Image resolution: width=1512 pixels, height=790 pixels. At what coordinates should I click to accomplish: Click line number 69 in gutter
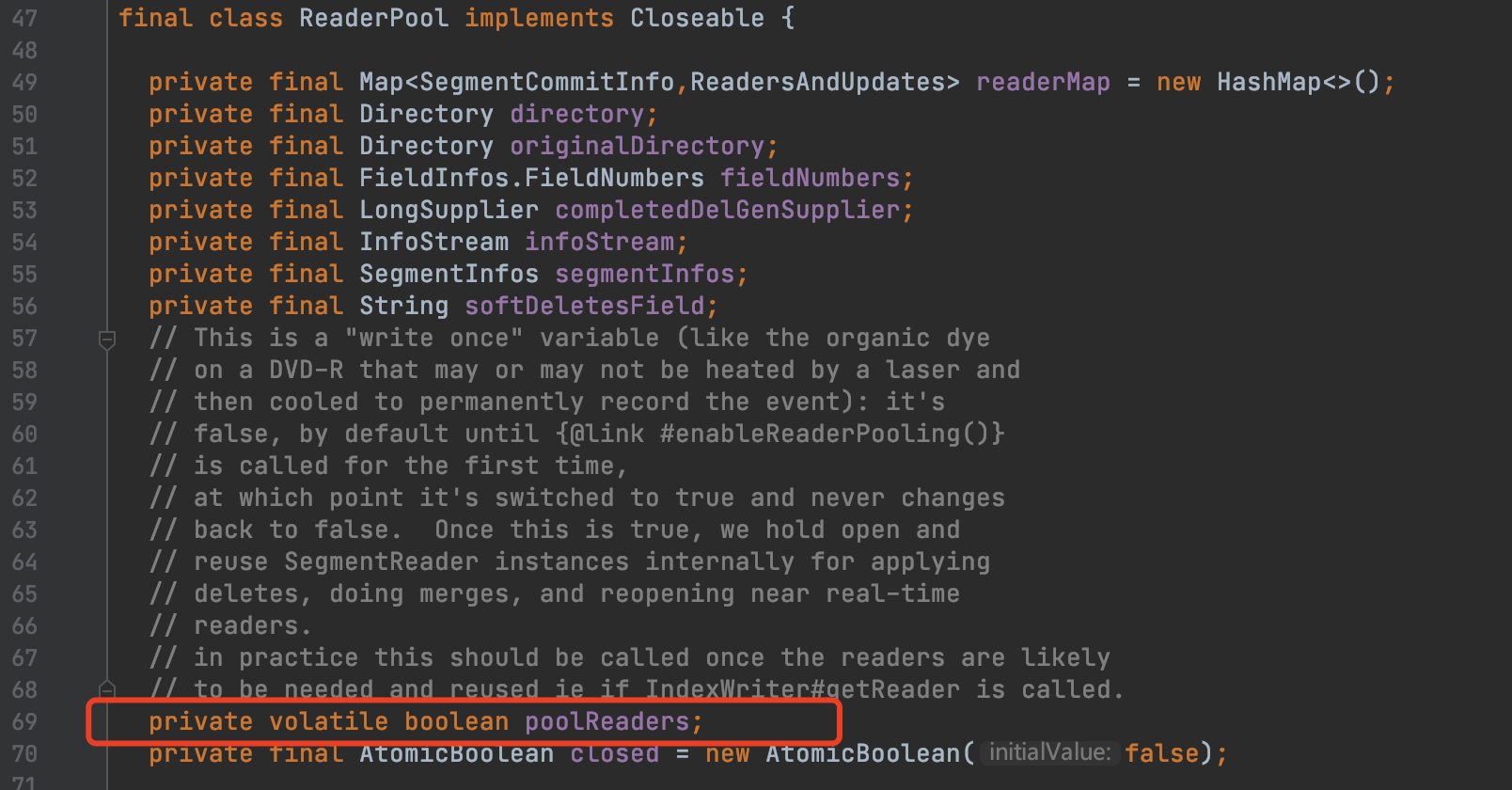[24, 722]
